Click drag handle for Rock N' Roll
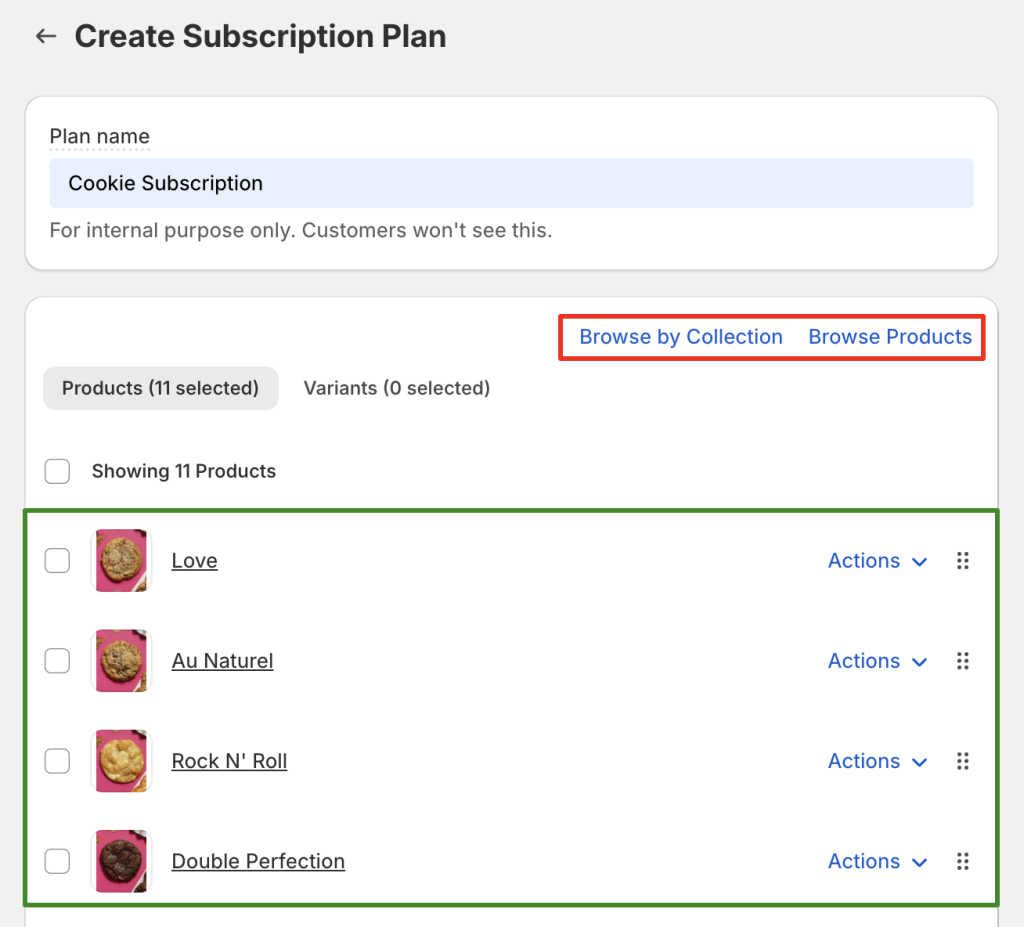The height and width of the screenshot is (927, 1024). [963, 761]
